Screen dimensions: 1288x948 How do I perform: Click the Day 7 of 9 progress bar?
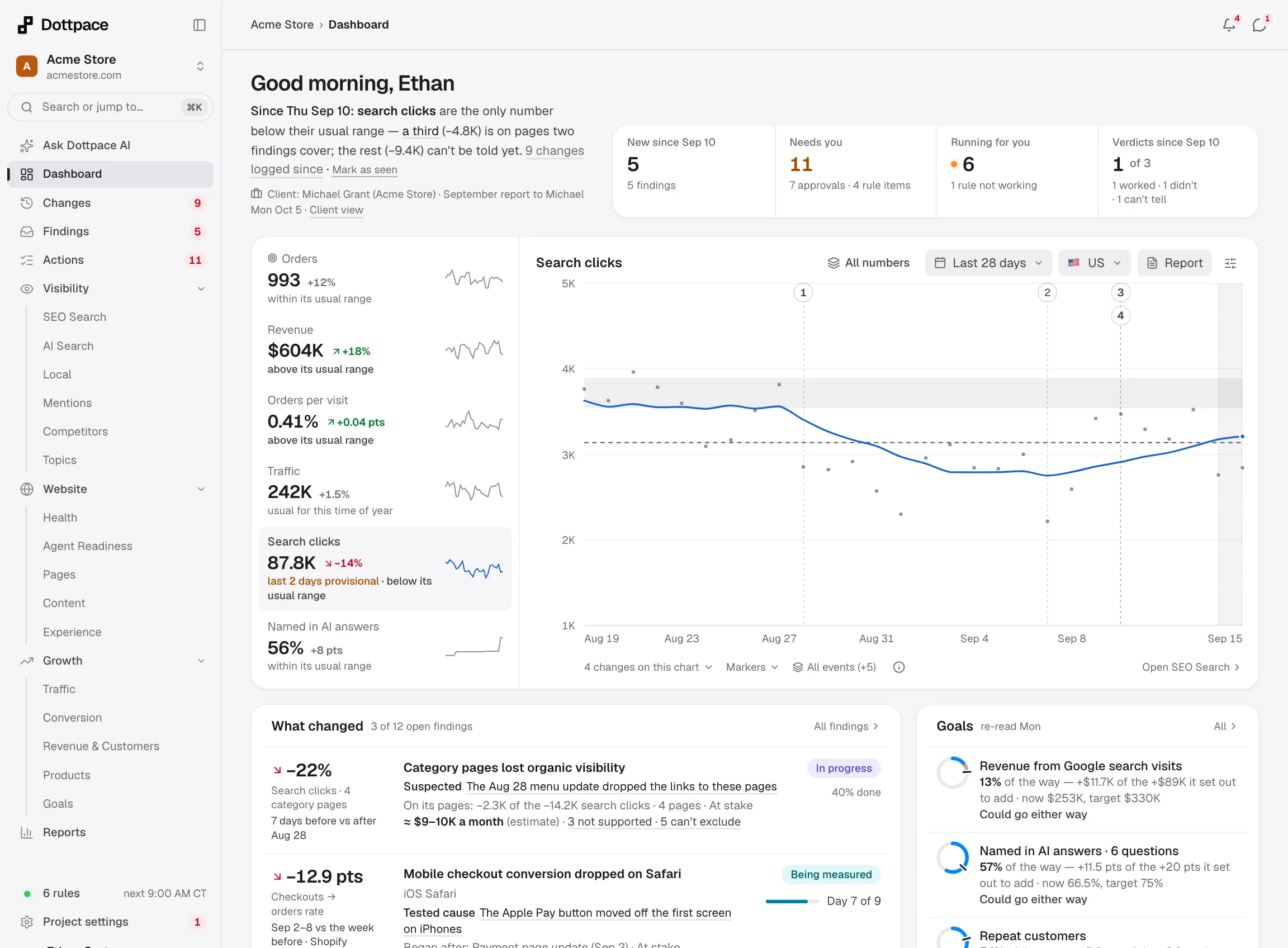tap(792, 902)
